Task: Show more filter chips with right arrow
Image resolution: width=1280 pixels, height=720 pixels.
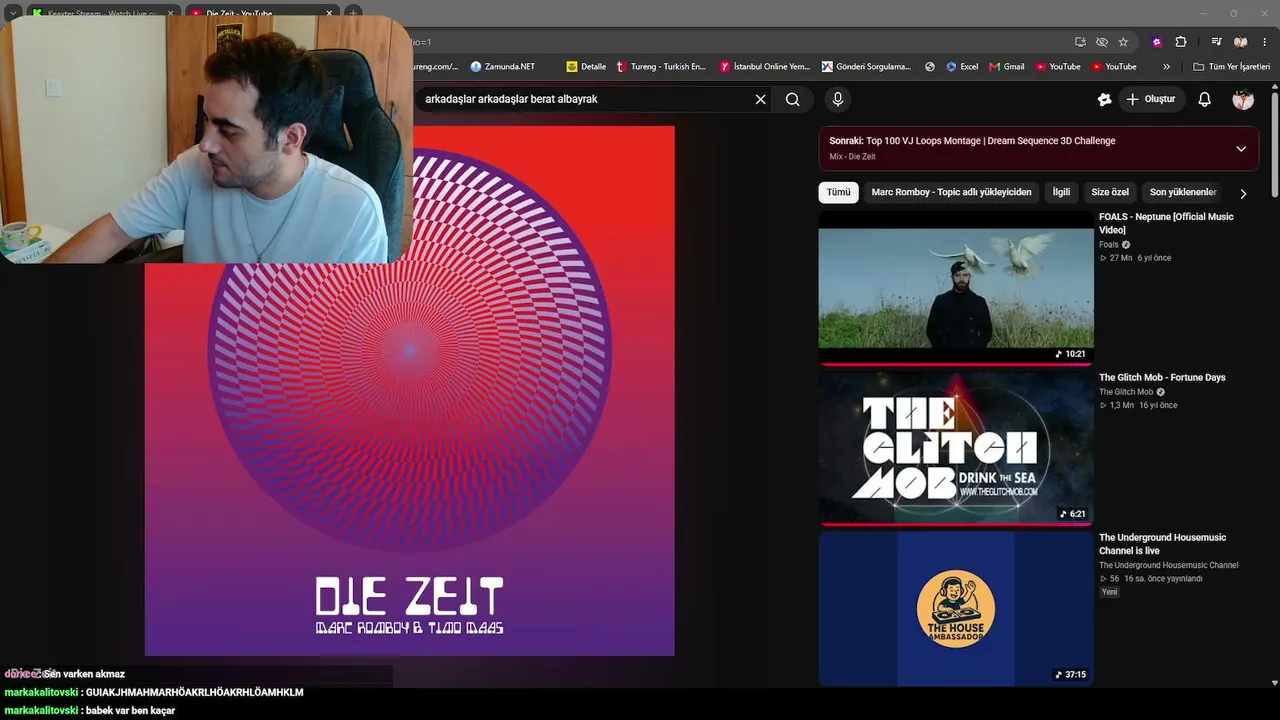Action: (1243, 193)
